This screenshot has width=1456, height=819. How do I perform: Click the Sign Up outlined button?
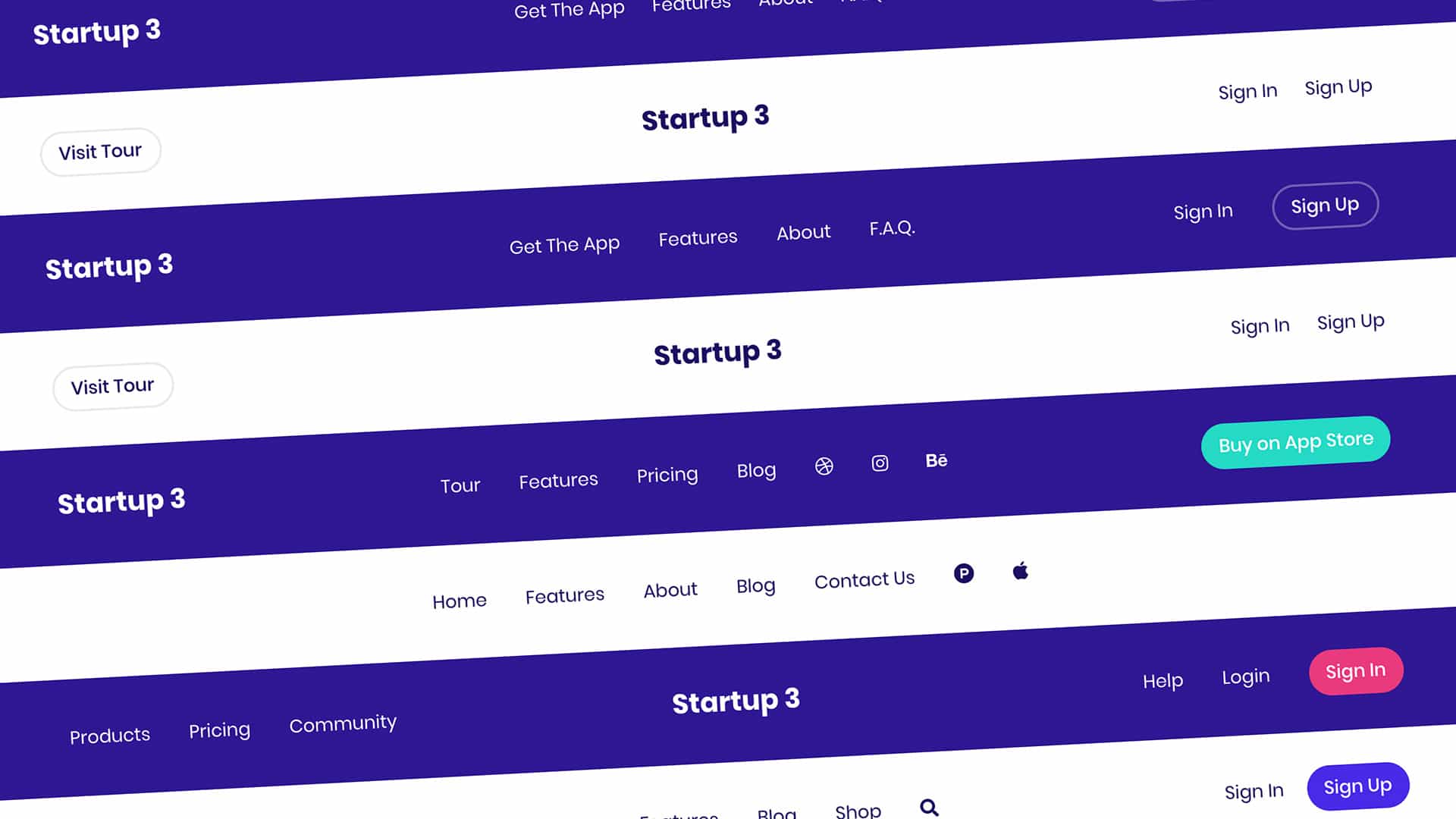coord(1325,205)
